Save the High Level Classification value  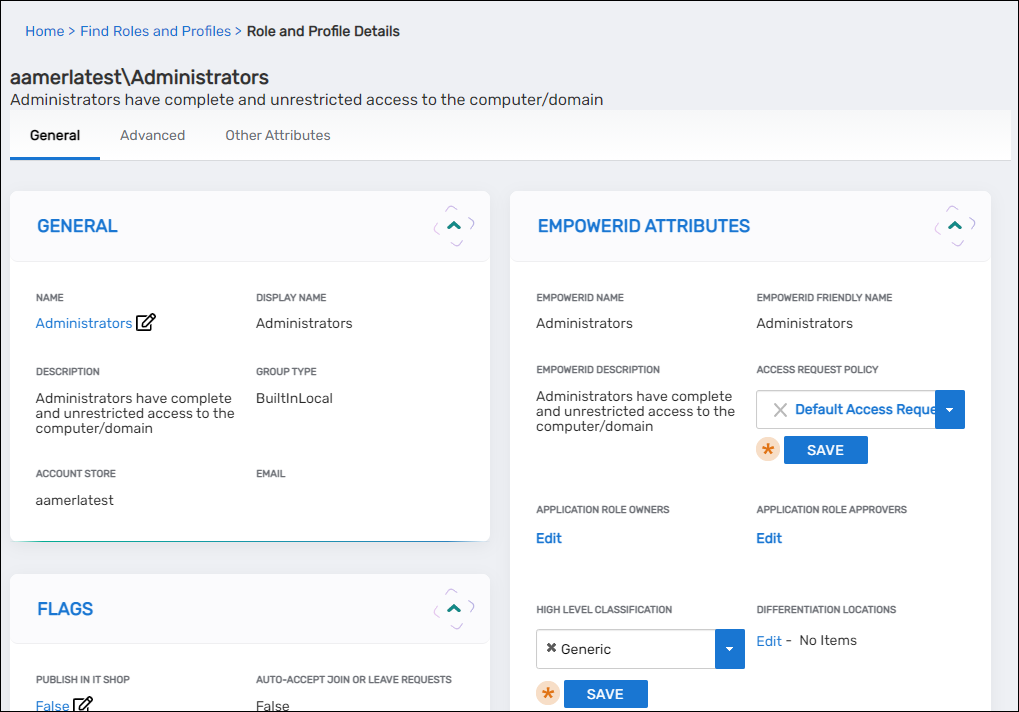coord(605,694)
